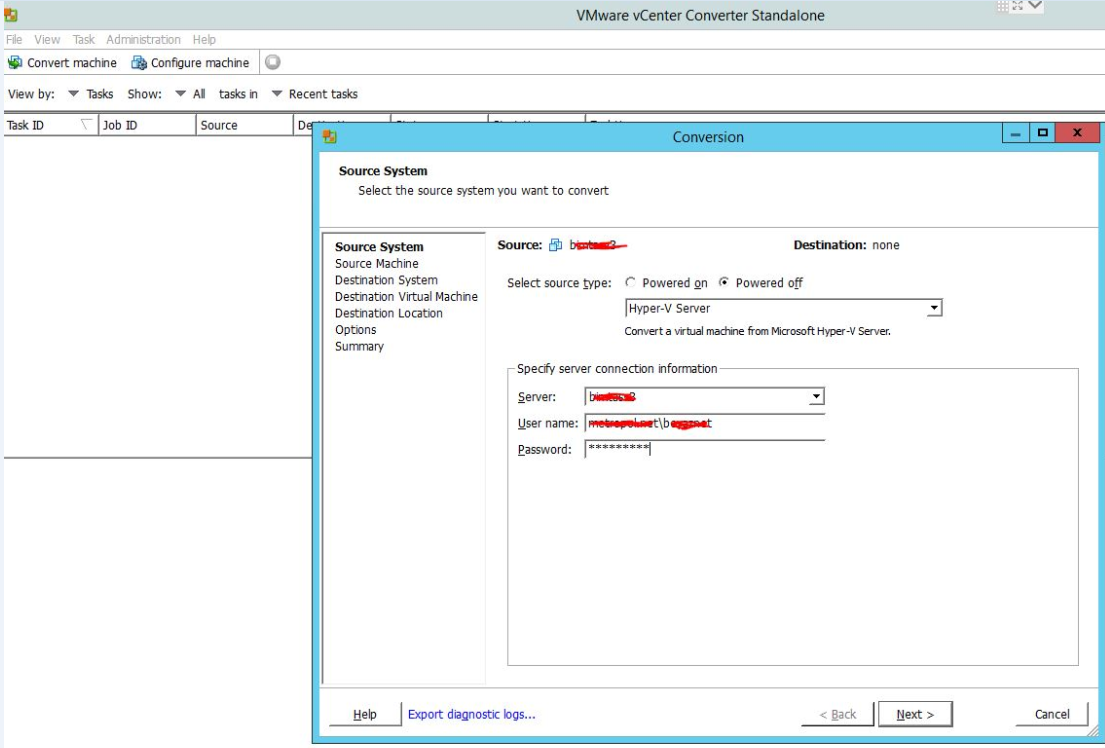
Task: Click the Convert machine toolbar button
Action: pyautogui.click(x=62, y=63)
